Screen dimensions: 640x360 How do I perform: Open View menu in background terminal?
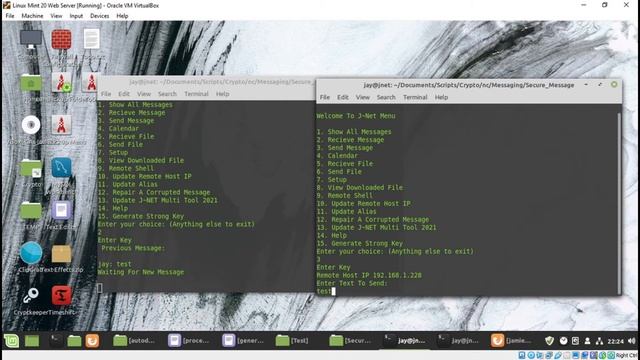pyautogui.click(x=144, y=94)
